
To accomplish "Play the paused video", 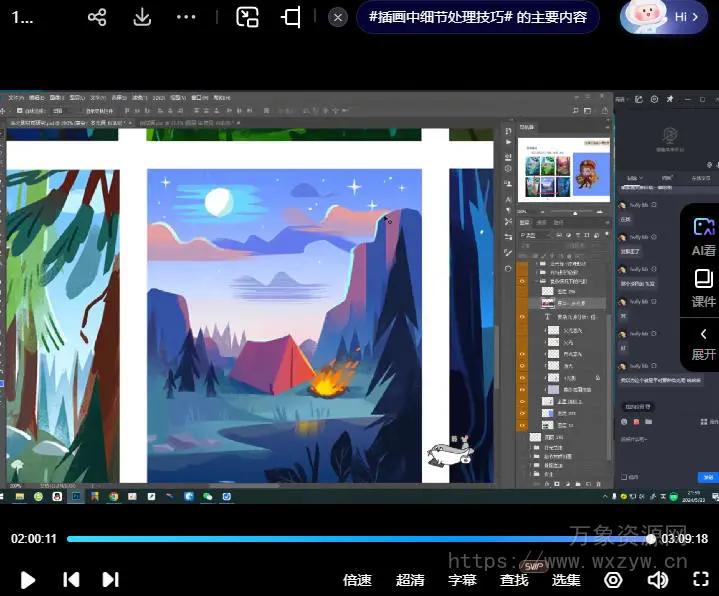I will [x=28, y=580].
